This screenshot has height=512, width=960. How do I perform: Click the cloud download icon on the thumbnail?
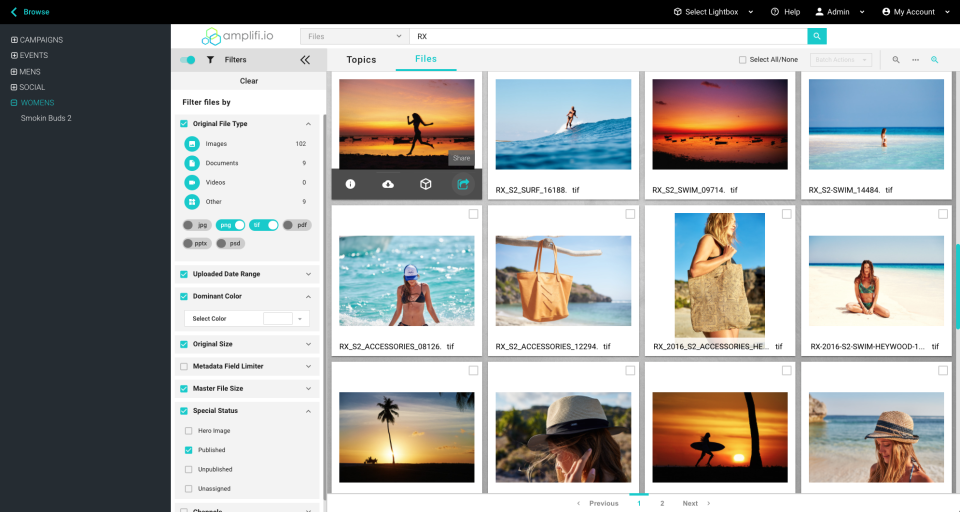point(388,184)
